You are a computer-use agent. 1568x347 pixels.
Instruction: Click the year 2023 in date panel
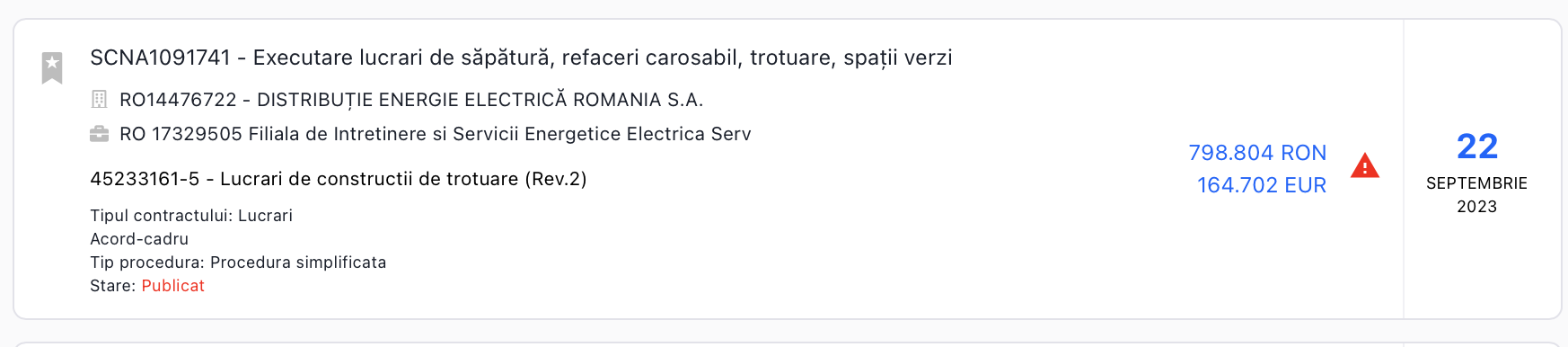[x=1477, y=207]
